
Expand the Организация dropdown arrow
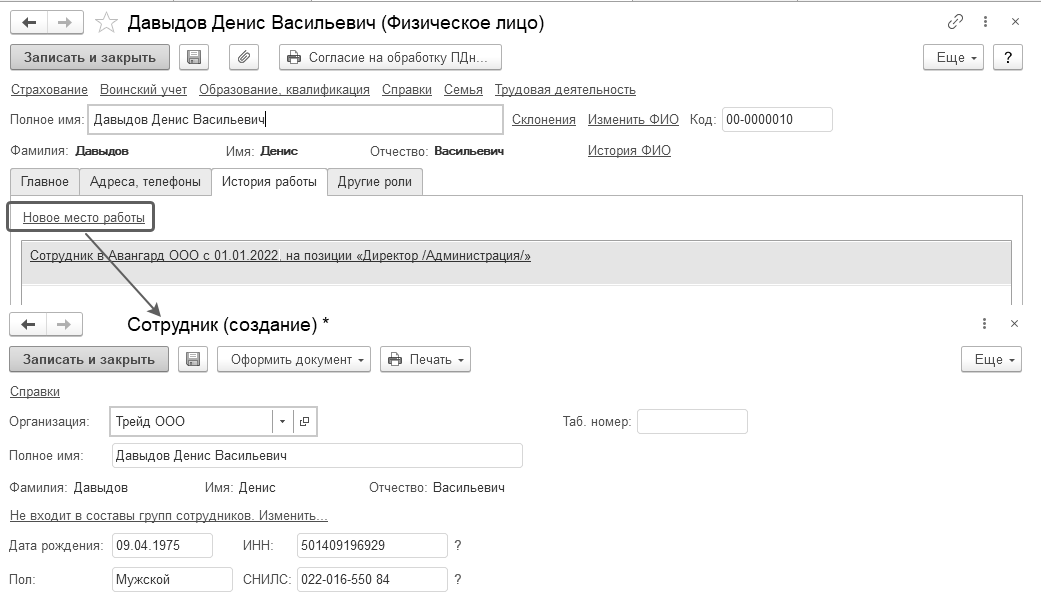282,422
